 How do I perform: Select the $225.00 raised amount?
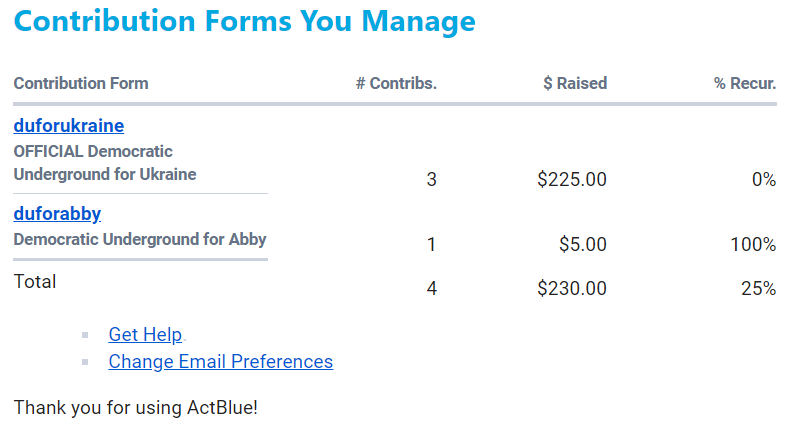pyautogui.click(x=571, y=180)
